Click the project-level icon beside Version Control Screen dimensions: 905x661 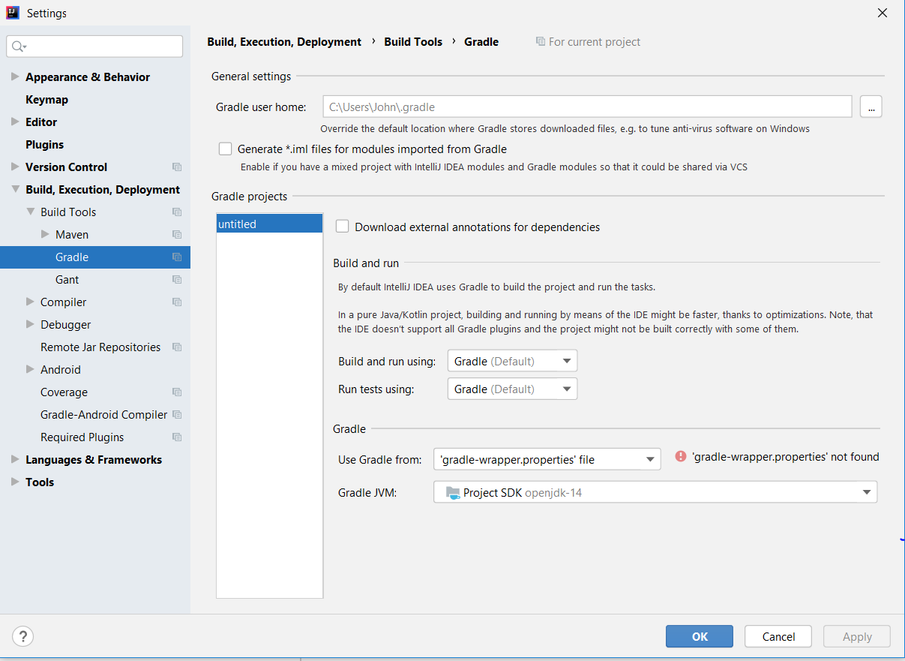click(x=177, y=167)
